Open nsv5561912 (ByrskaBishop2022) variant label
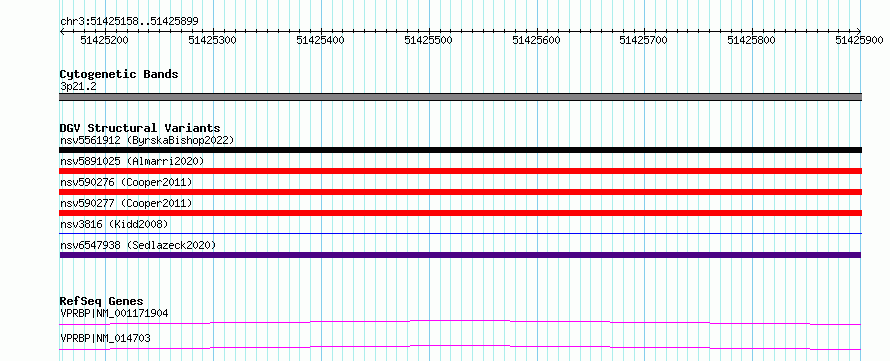The width and height of the screenshot is (890, 361). coord(147,140)
